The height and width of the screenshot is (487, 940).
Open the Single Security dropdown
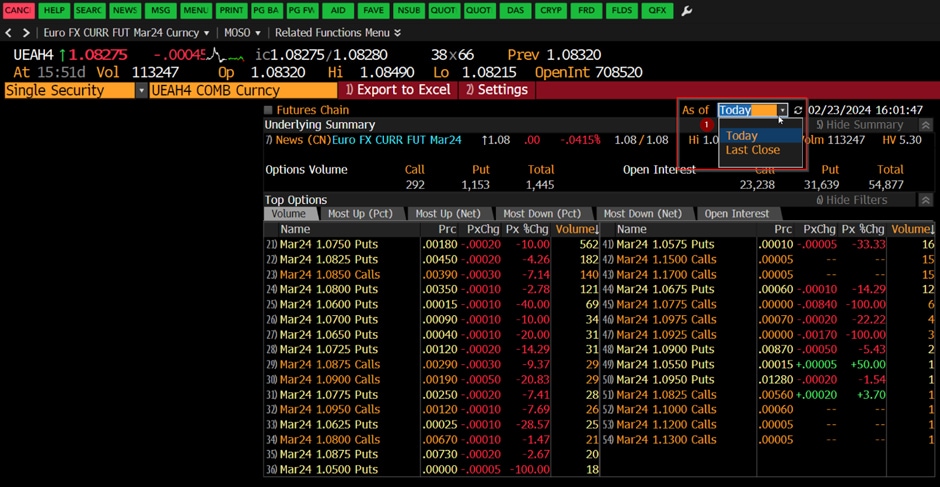[141, 90]
